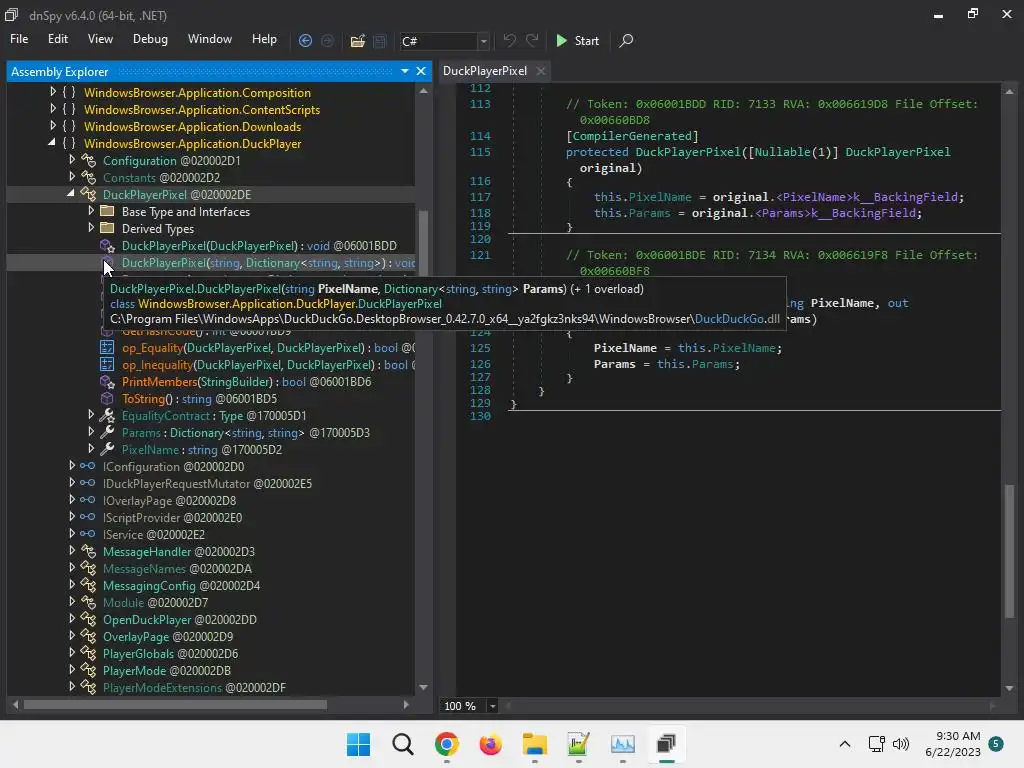The height and width of the screenshot is (768, 1024).
Task: Click DuckPlayerPixel(DuckPlayerPixel) constructor icon
Action: tap(107, 246)
